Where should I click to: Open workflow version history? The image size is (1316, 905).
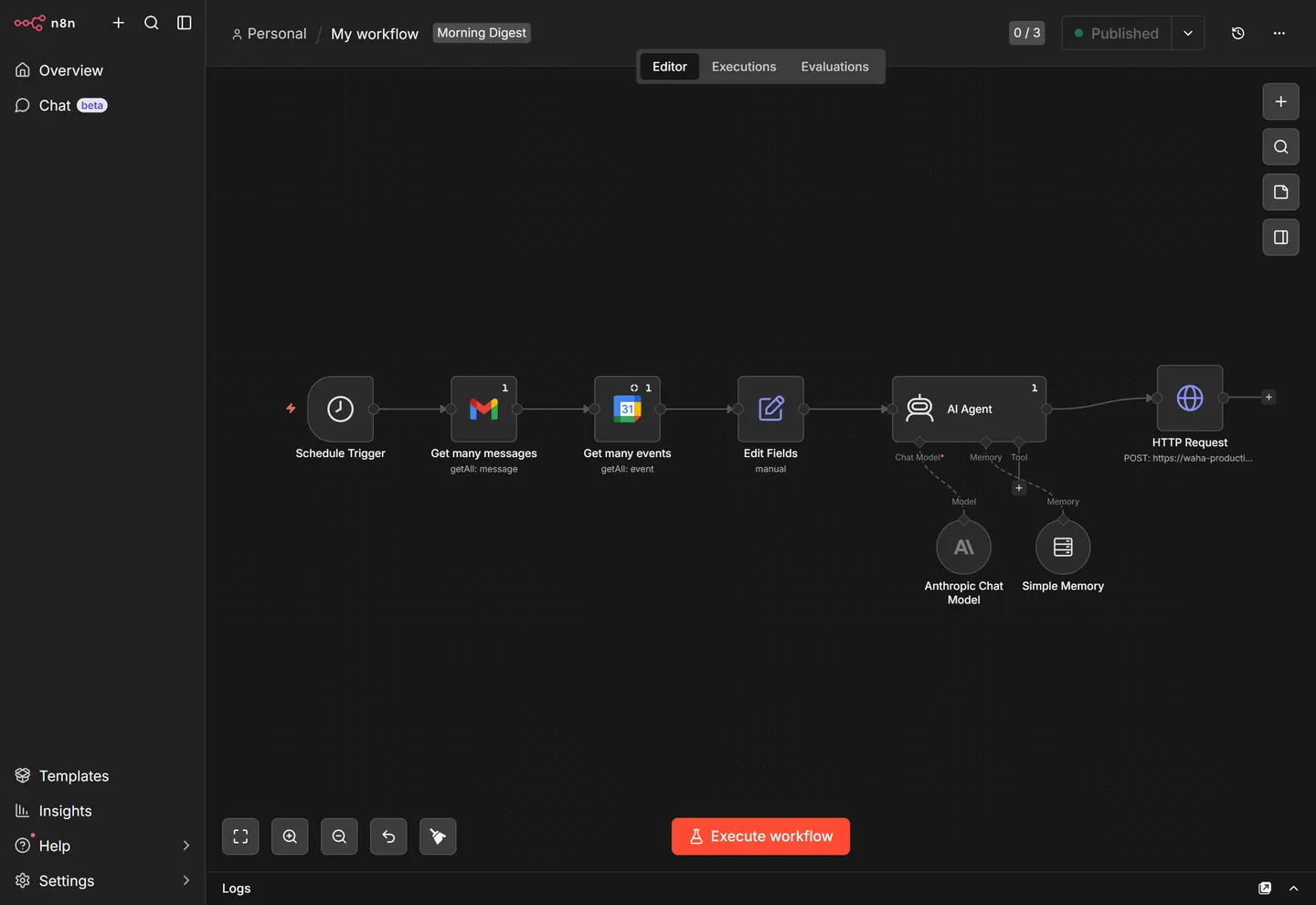1238,33
